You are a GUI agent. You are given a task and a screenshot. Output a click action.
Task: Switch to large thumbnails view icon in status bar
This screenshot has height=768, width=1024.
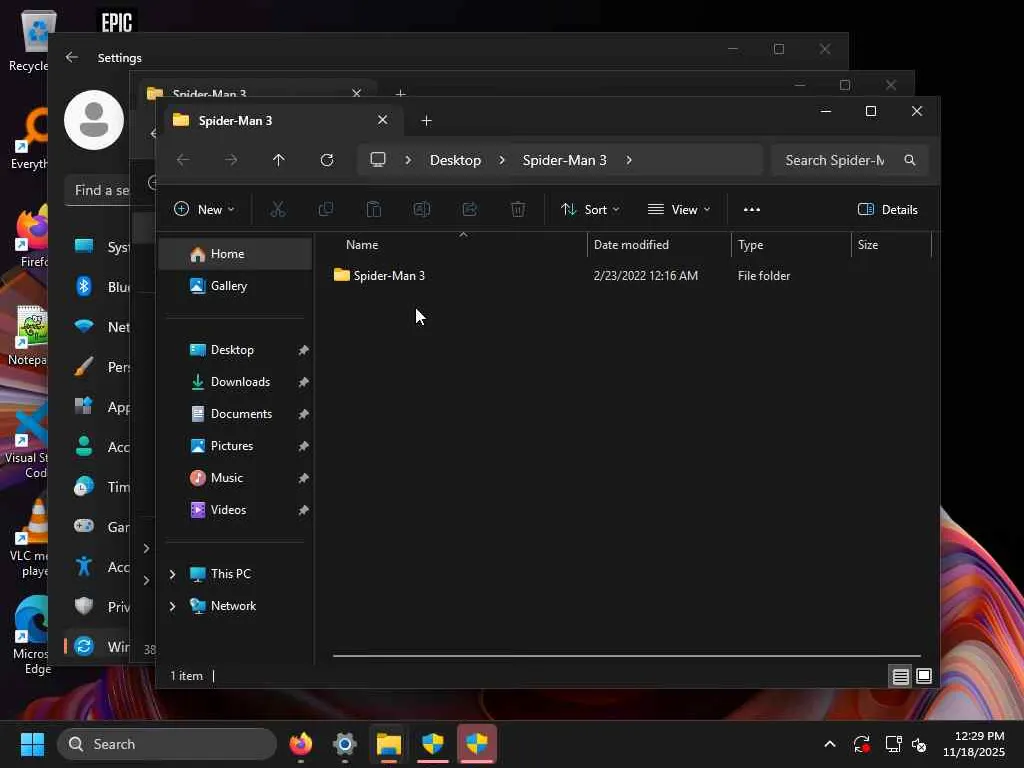click(924, 676)
